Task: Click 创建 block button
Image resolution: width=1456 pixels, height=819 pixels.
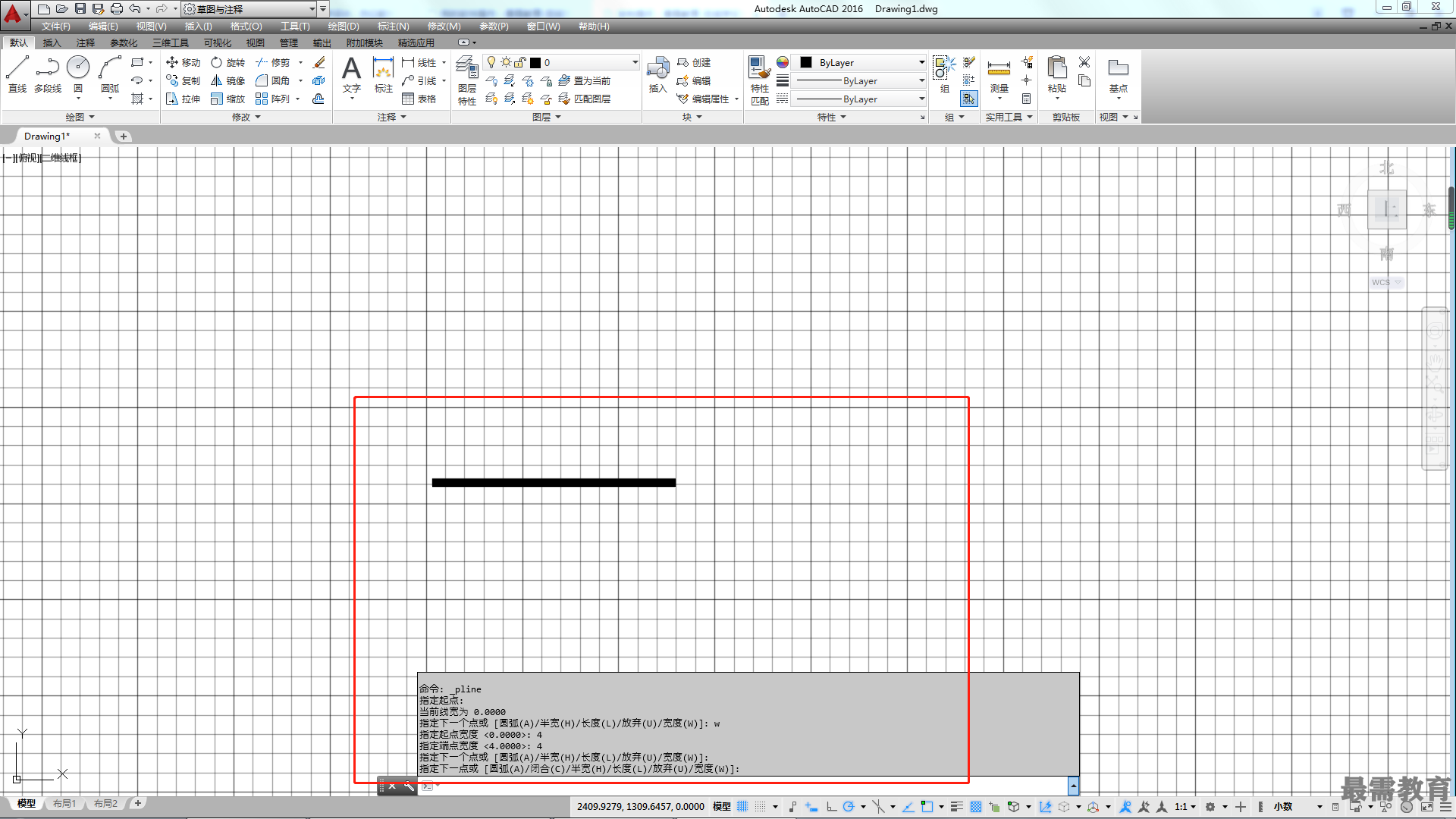Action: pyautogui.click(x=694, y=62)
